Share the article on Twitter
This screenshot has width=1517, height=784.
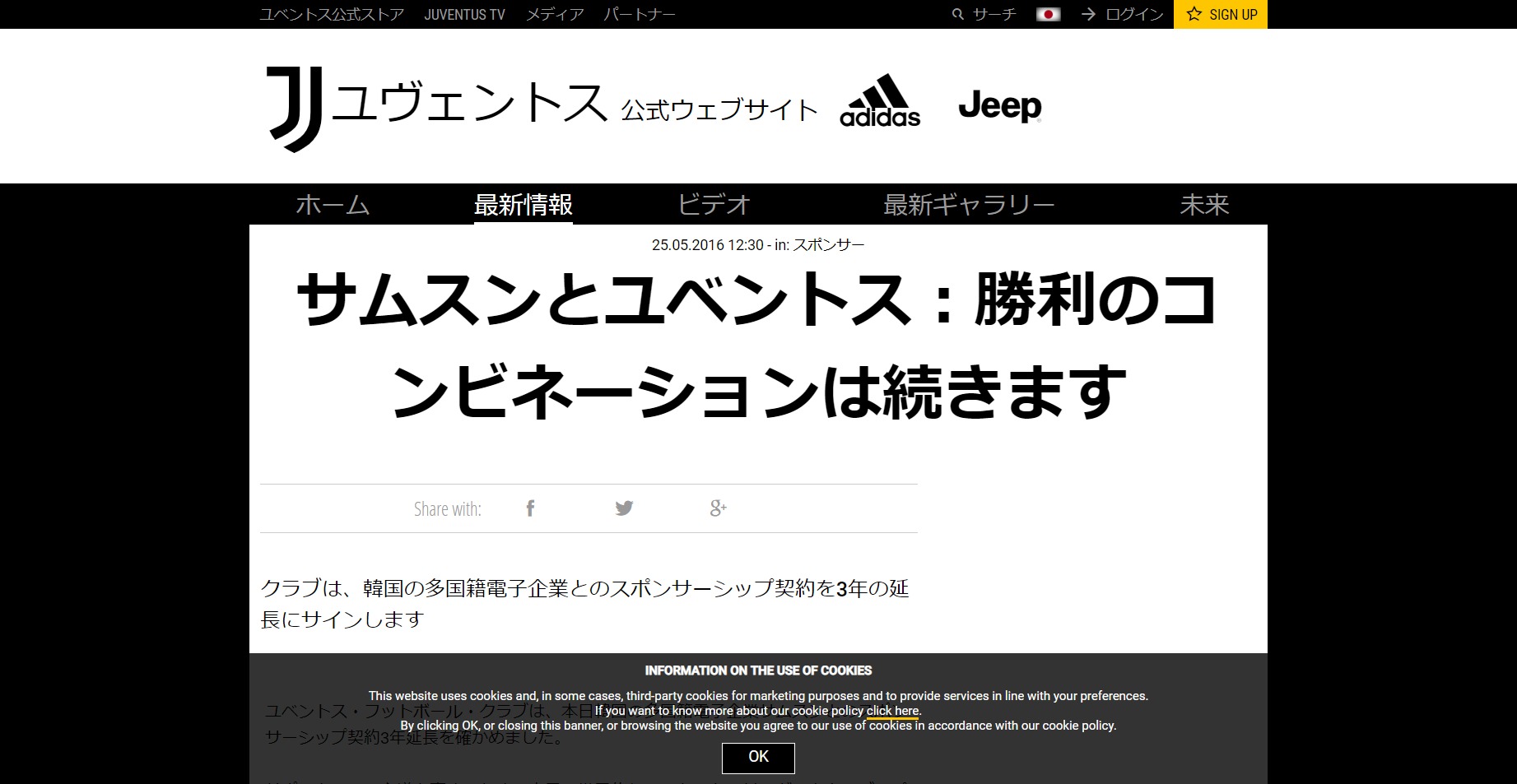tap(624, 508)
